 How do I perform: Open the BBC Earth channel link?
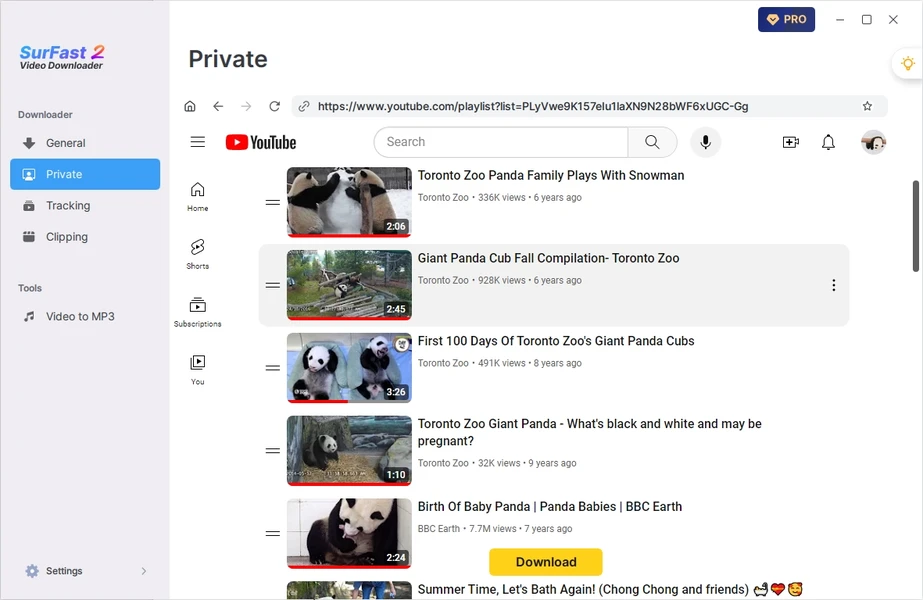(439, 529)
